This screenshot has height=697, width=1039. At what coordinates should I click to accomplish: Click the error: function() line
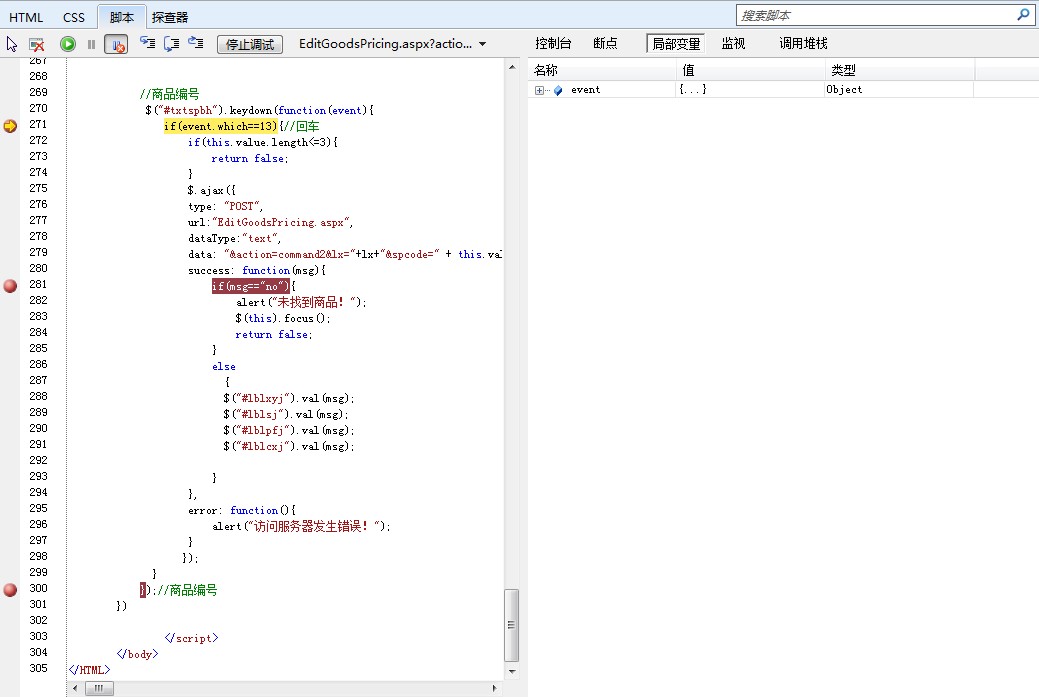(242, 510)
